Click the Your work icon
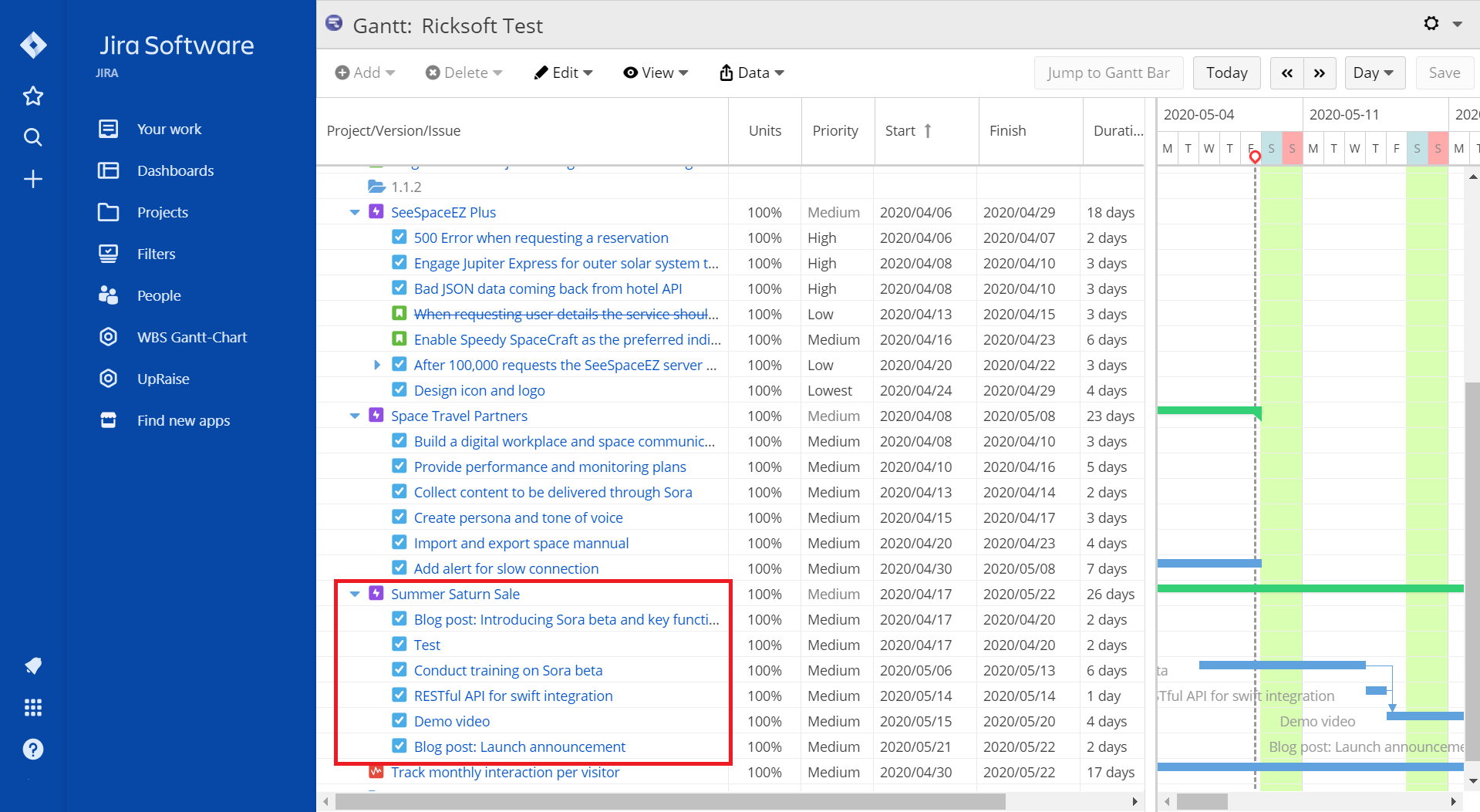1480x812 pixels. coord(109,129)
